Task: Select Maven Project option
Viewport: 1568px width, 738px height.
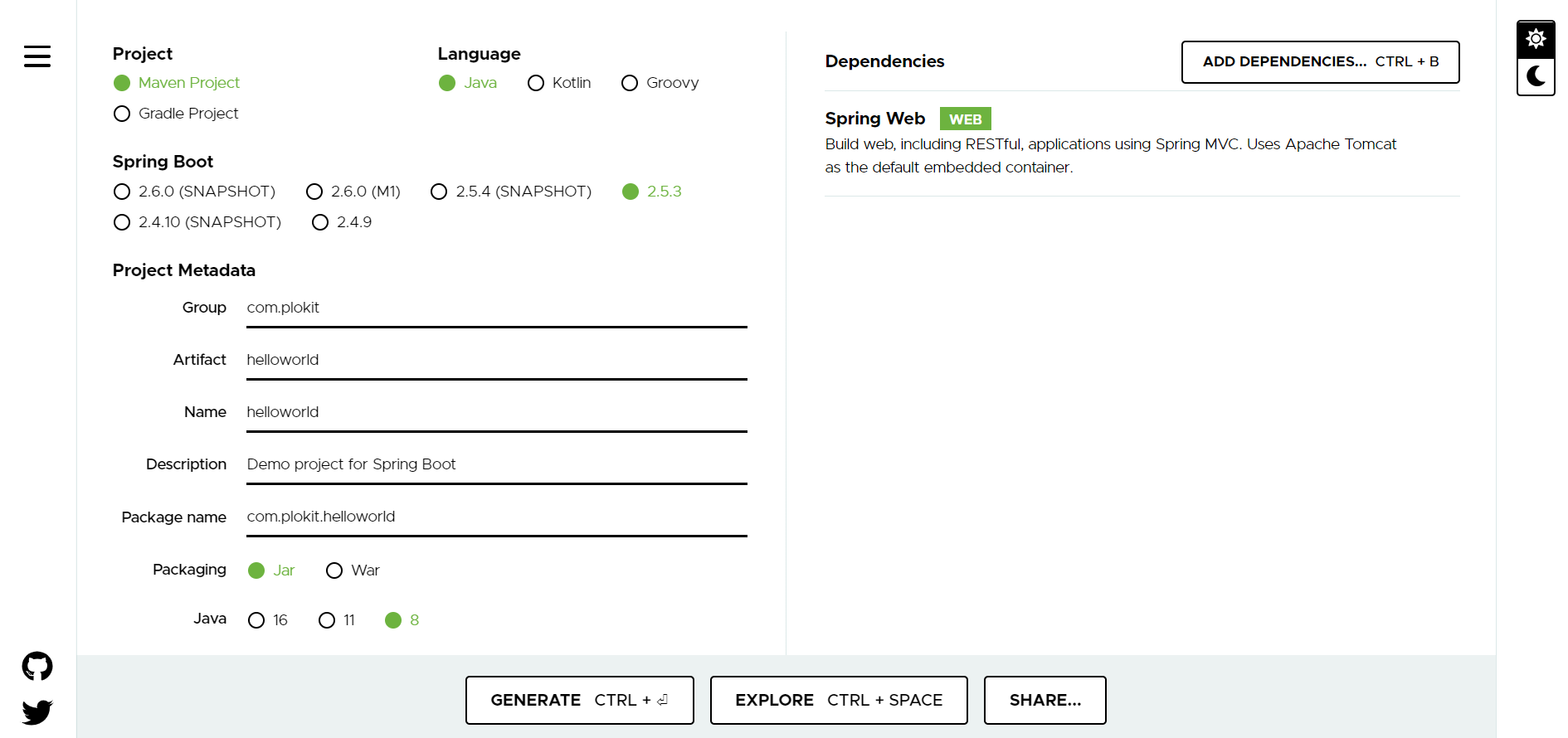Action: [x=177, y=83]
